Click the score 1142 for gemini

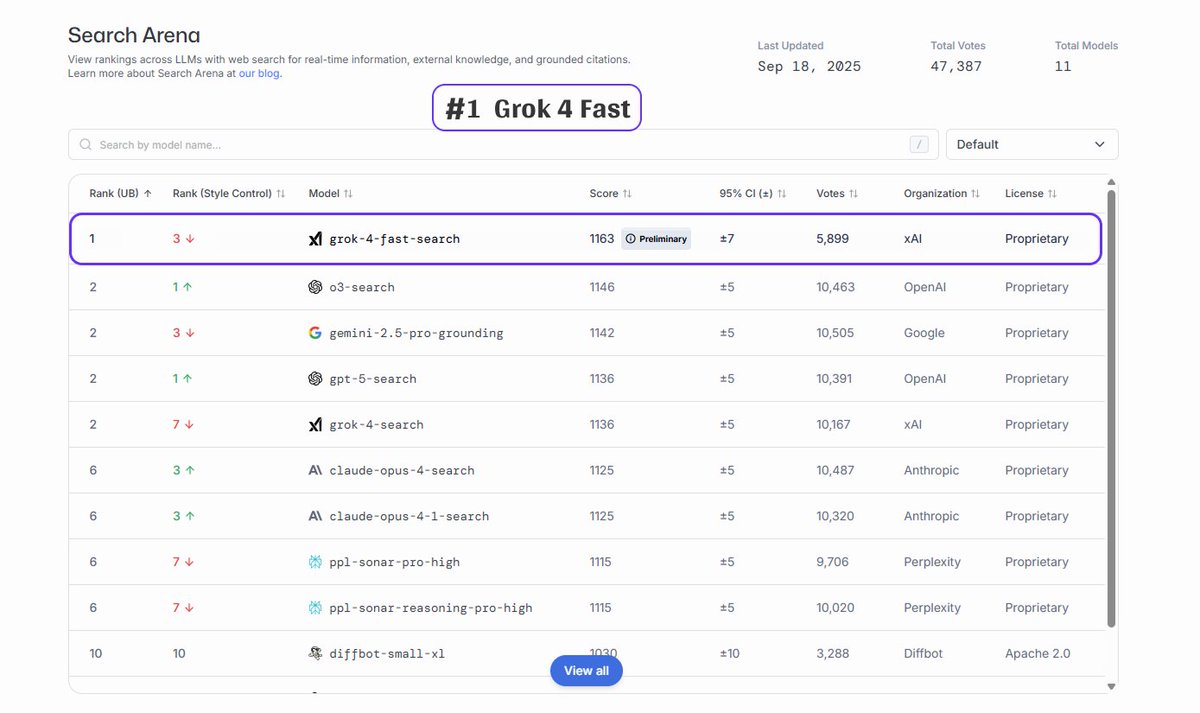(x=602, y=333)
